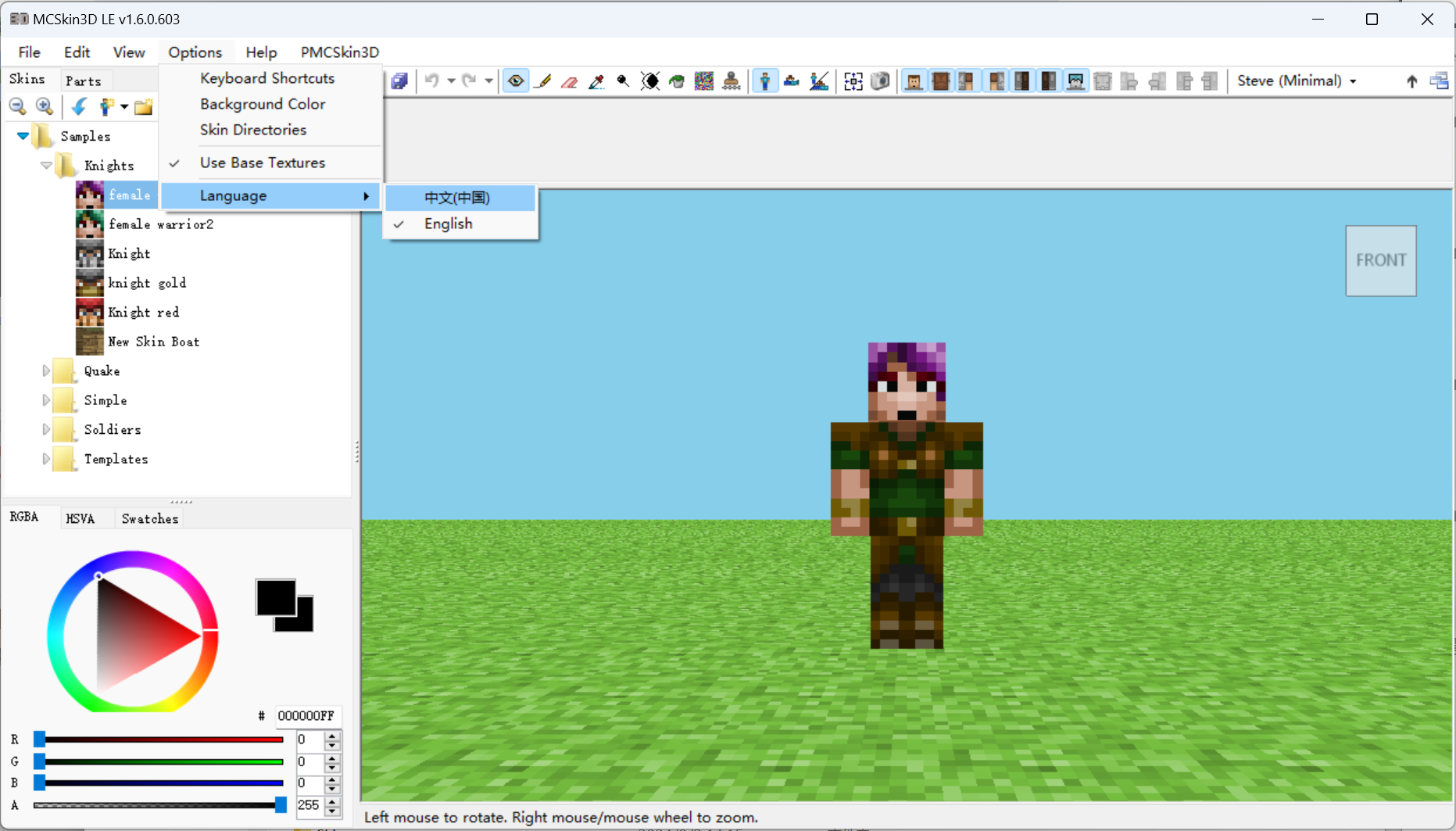The height and width of the screenshot is (831, 1456).
Task: Click the new folder icon
Action: click(143, 107)
